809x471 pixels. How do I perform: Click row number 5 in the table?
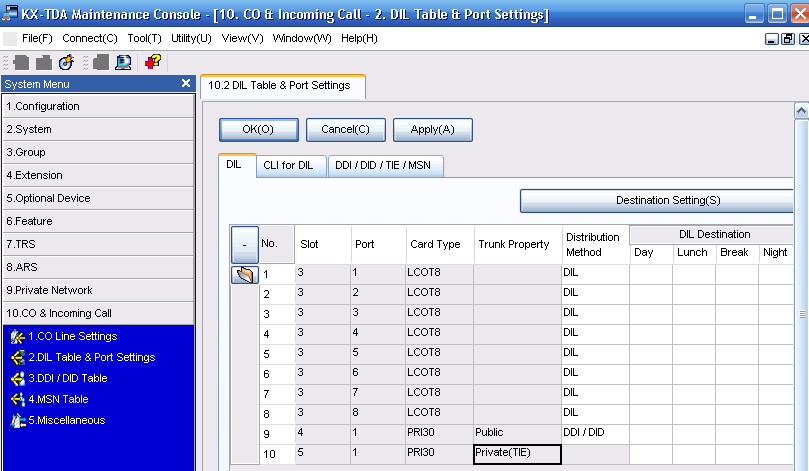click(x=277, y=354)
